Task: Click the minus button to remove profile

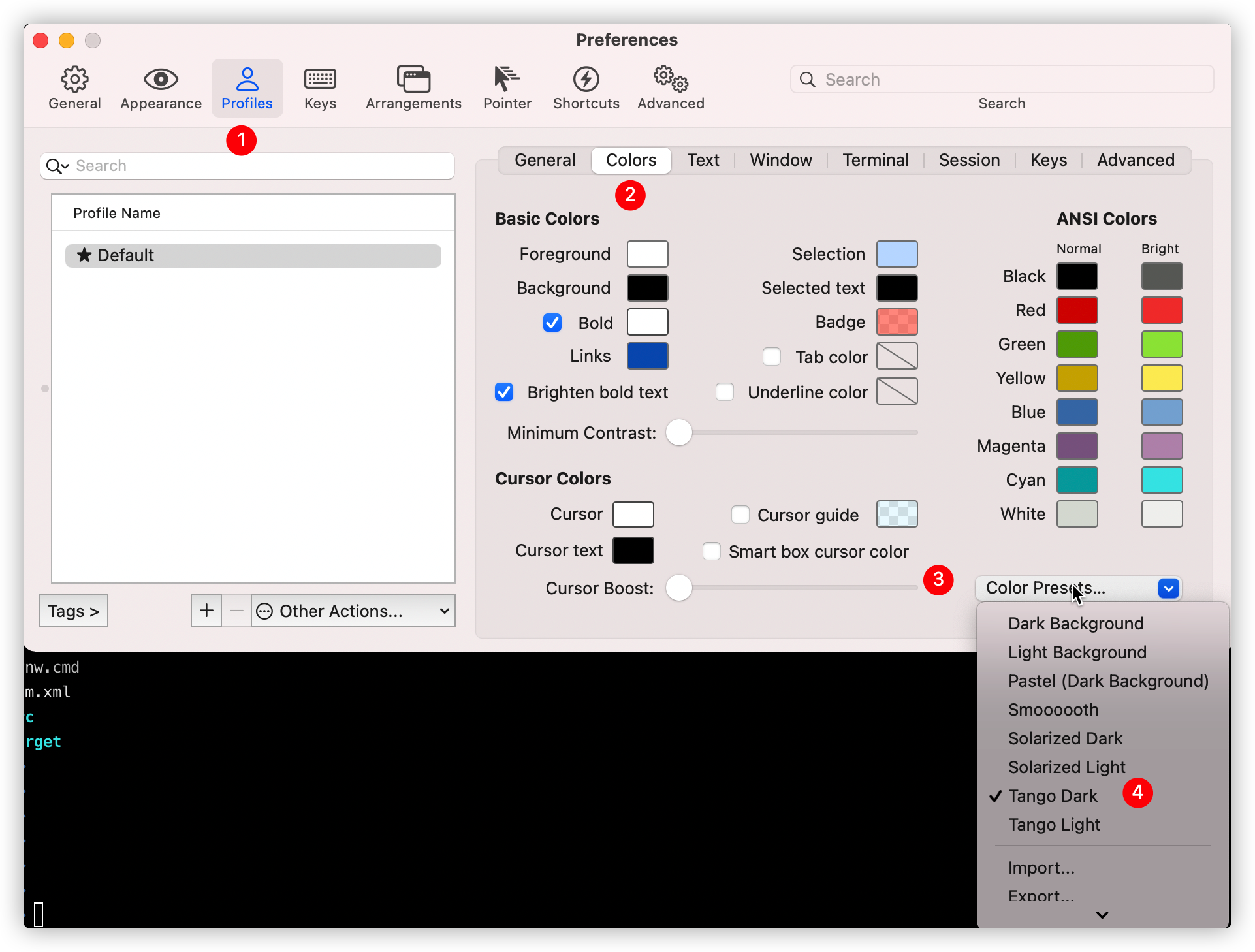Action: [236, 611]
